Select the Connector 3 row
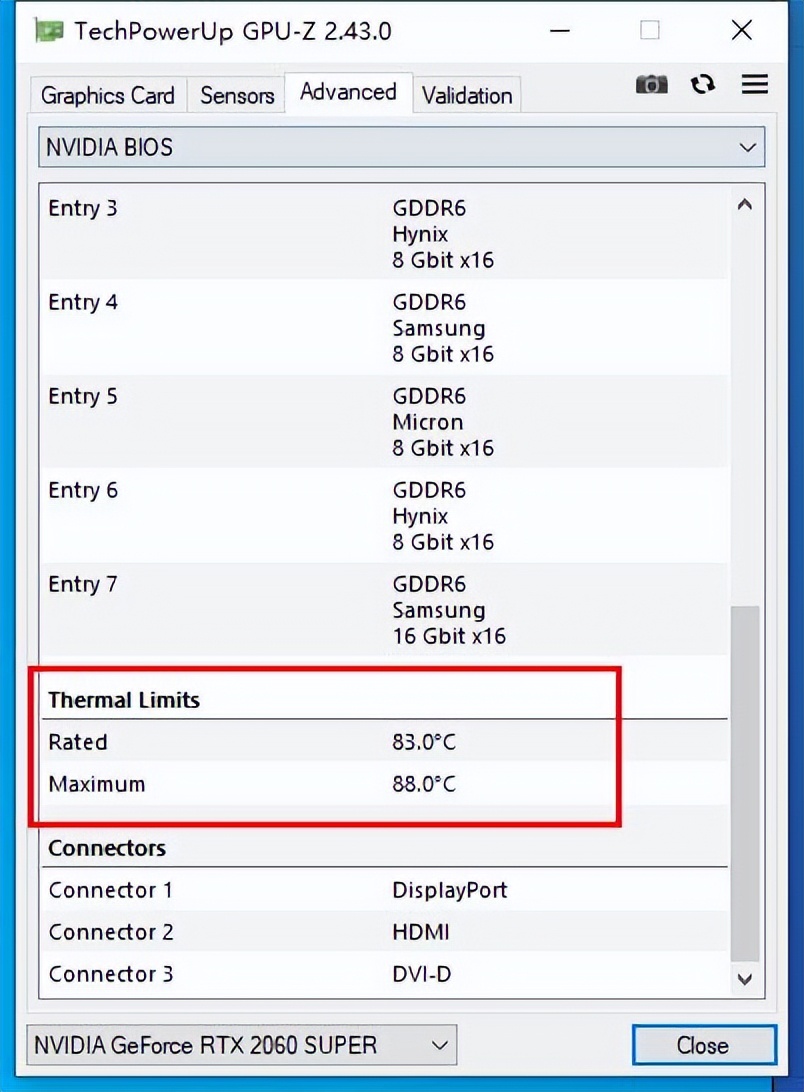The height and width of the screenshot is (1092, 804). [384, 974]
